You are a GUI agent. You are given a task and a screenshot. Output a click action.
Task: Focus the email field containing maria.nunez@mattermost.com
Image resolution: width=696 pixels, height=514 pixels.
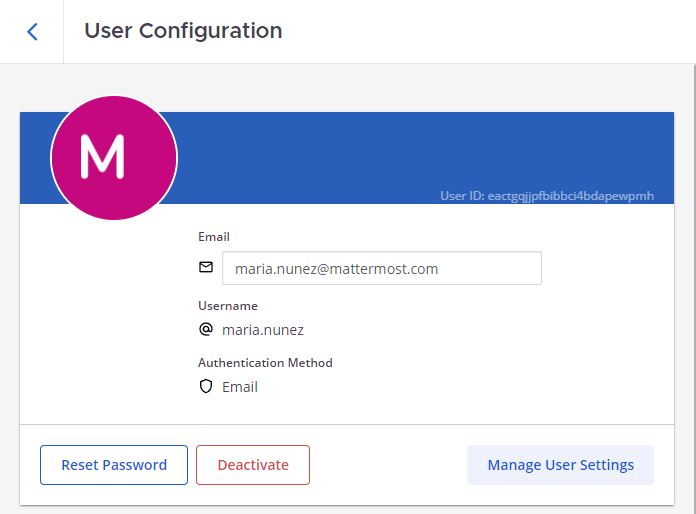coord(382,268)
